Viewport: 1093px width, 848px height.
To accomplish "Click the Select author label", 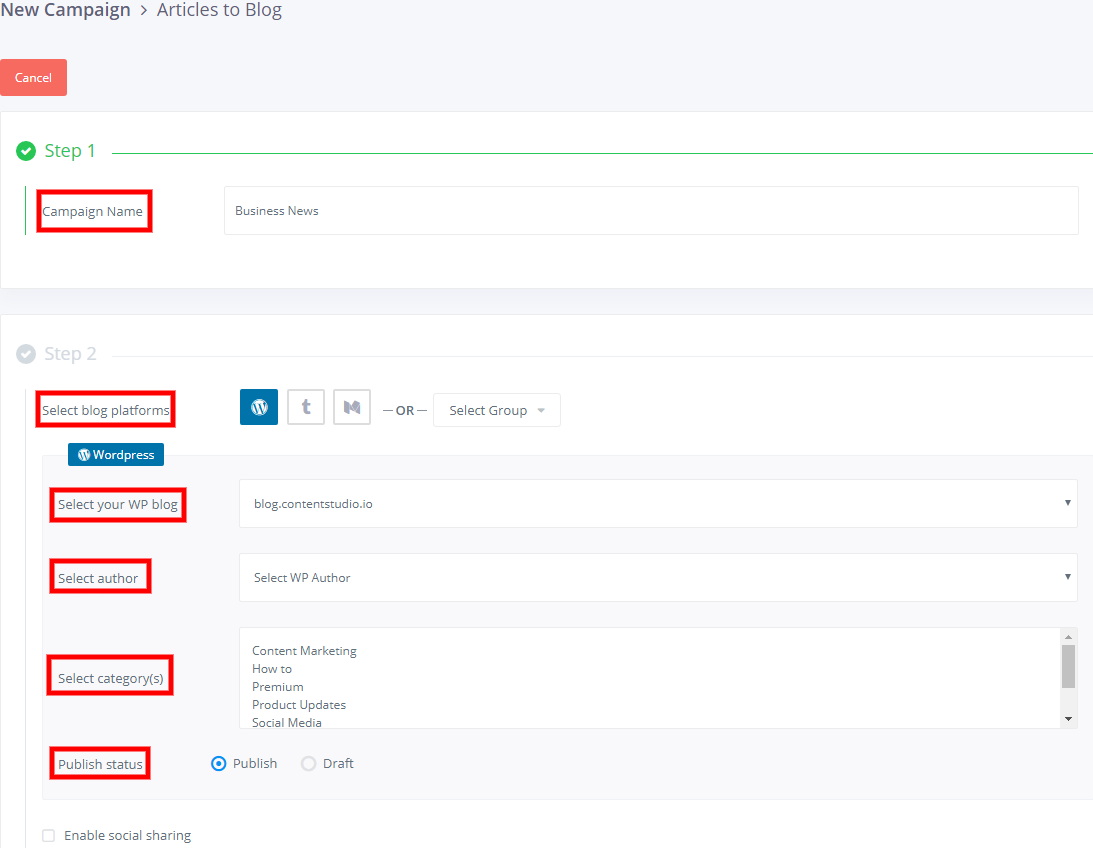I will (x=98, y=578).
